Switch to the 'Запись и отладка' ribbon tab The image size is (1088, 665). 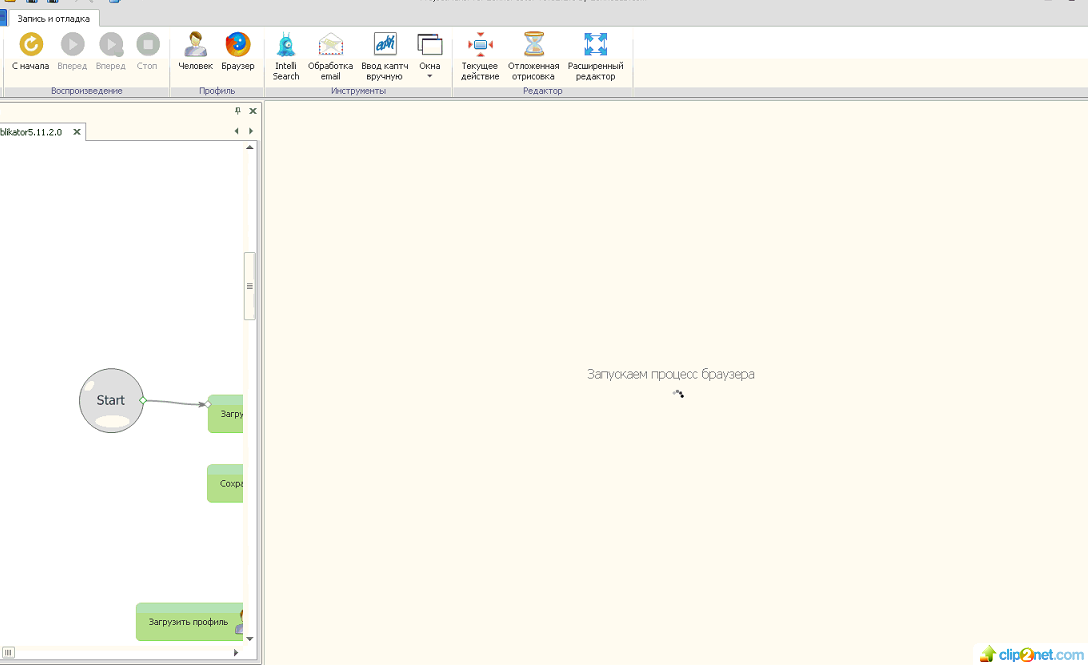point(53,18)
